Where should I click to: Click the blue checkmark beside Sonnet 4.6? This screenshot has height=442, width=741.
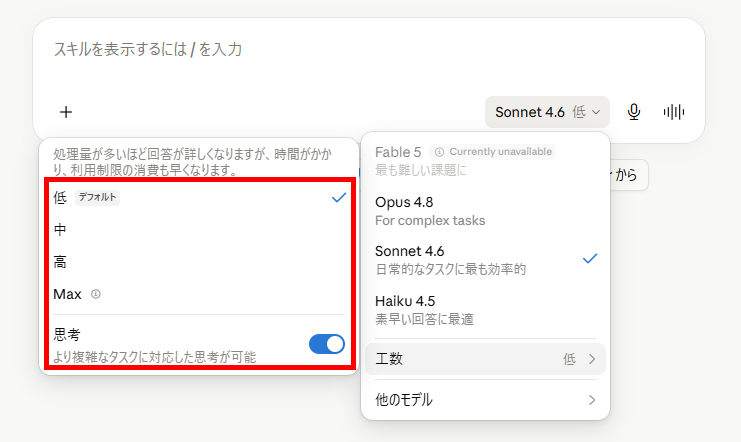coord(590,259)
